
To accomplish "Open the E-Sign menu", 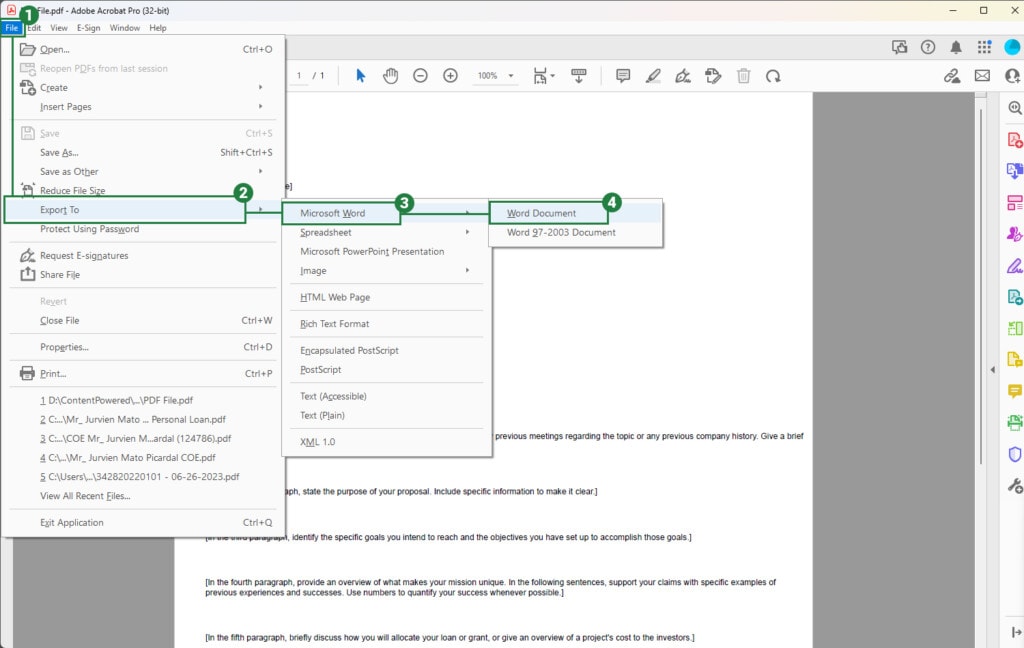I will tap(88, 27).
